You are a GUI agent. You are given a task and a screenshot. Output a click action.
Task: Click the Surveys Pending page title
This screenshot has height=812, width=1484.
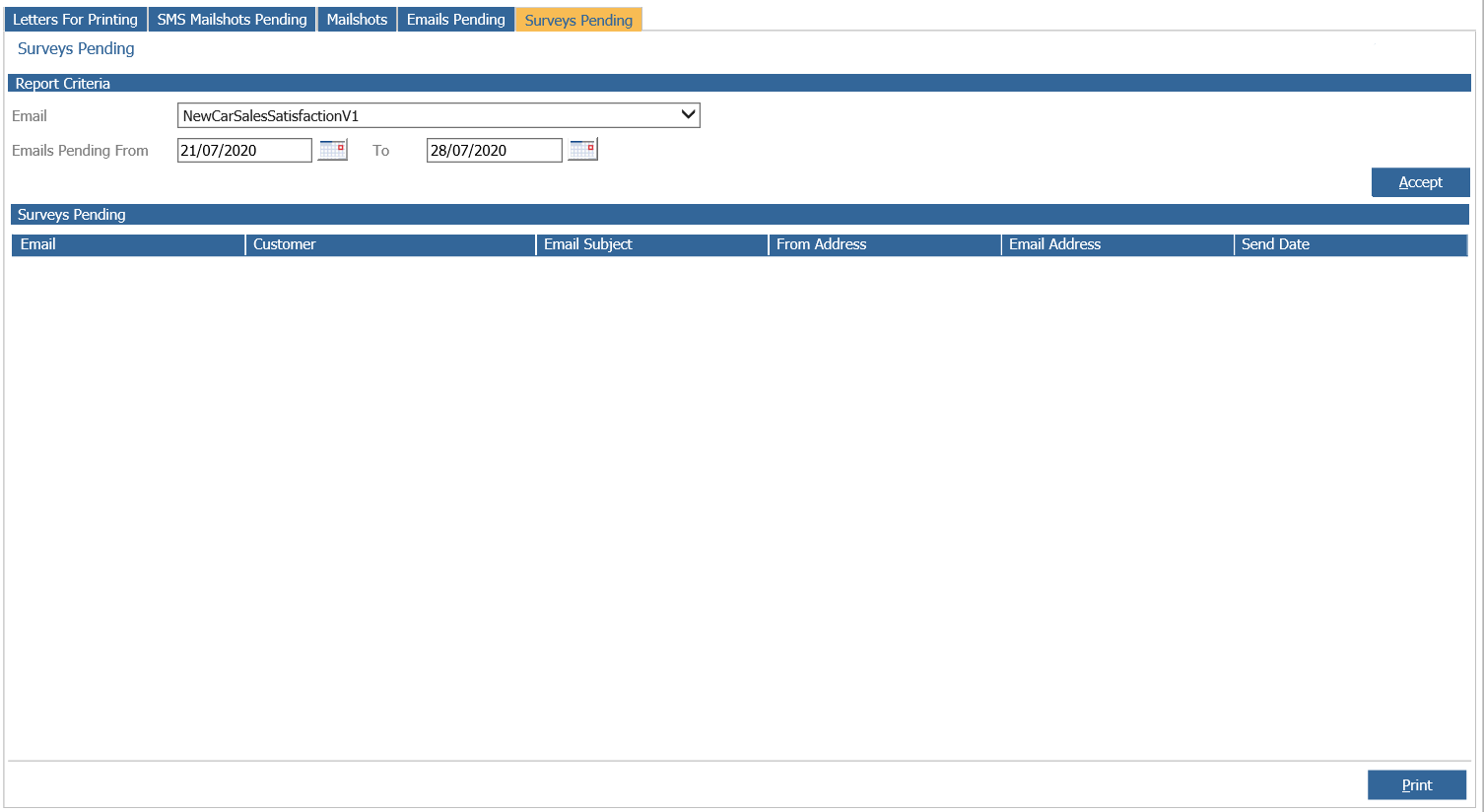click(x=76, y=48)
